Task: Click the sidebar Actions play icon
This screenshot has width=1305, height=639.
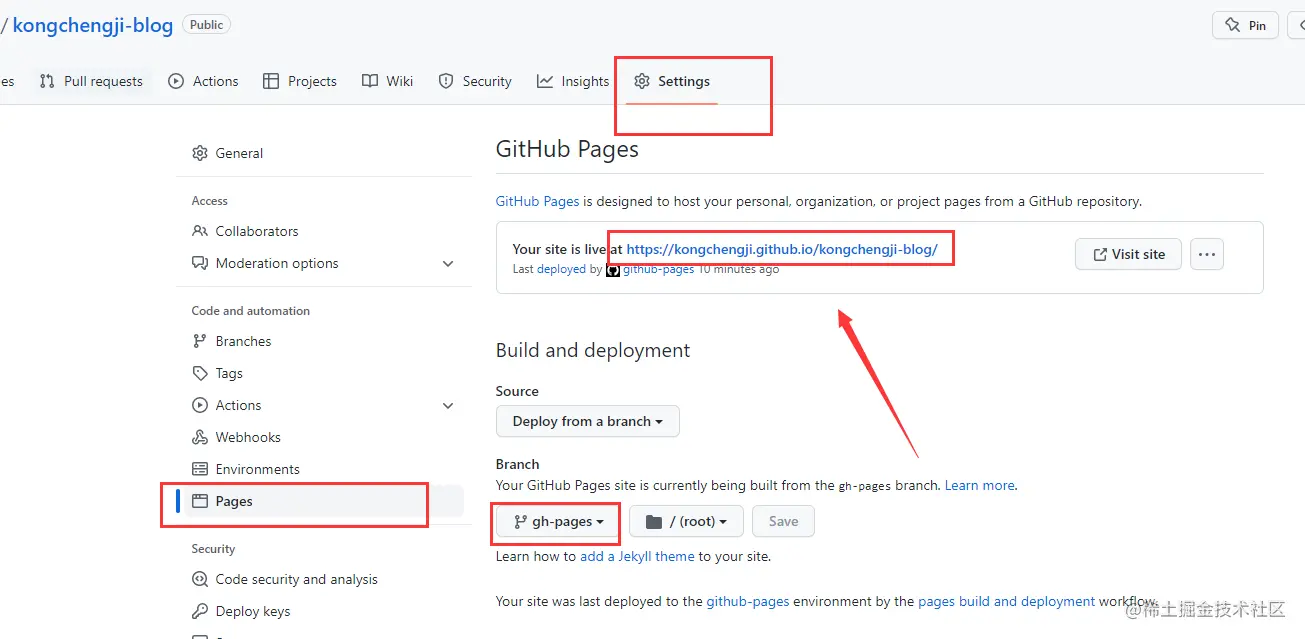Action: pyautogui.click(x=200, y=405)
